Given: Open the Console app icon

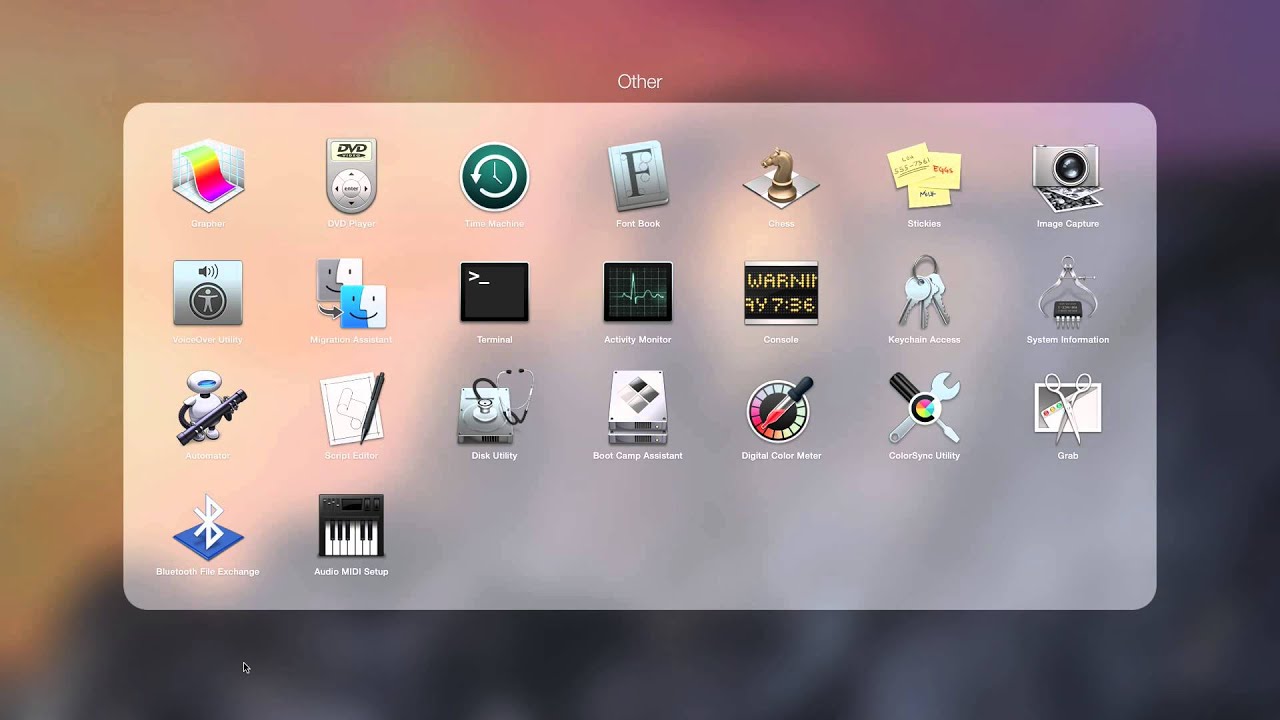Looking at the screenshot, I should click(x=781, y=293).
